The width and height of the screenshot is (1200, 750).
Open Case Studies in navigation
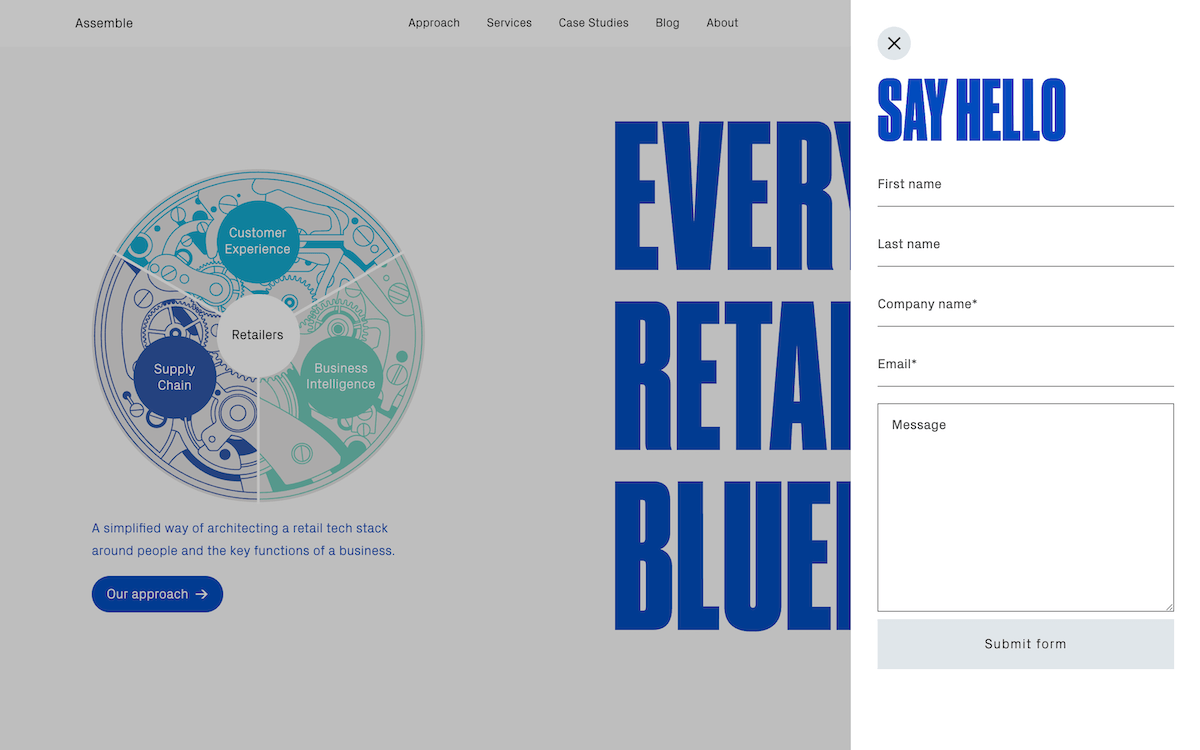pos(593,23)
